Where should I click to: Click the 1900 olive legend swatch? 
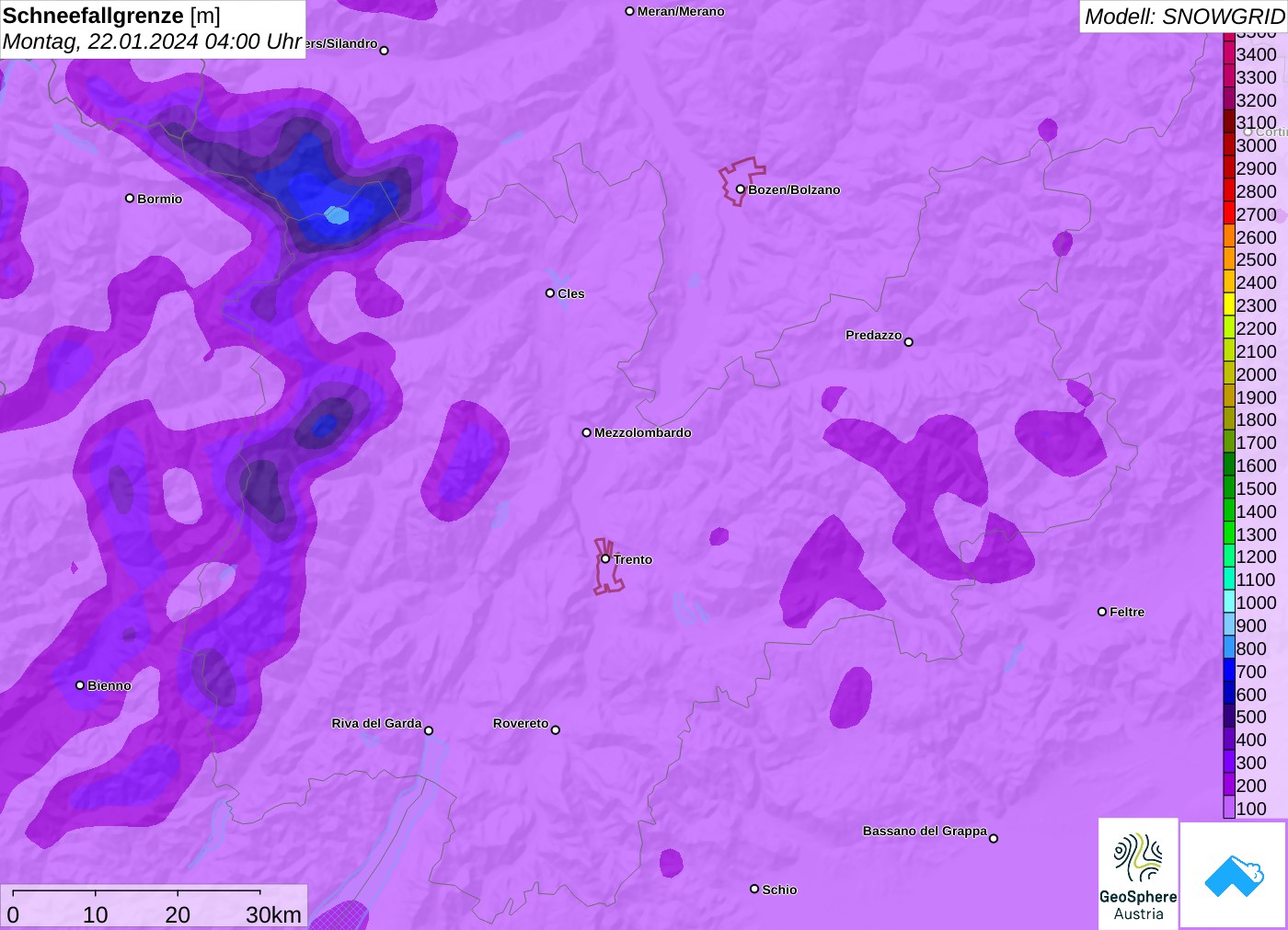(1229, 396)
